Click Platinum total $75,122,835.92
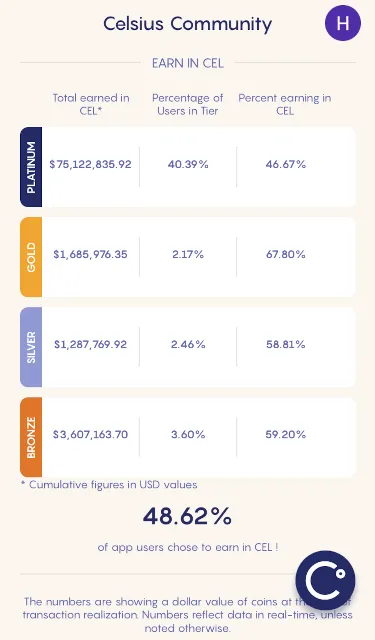Viewport: 375px width, 640px height. click(90, 164)
